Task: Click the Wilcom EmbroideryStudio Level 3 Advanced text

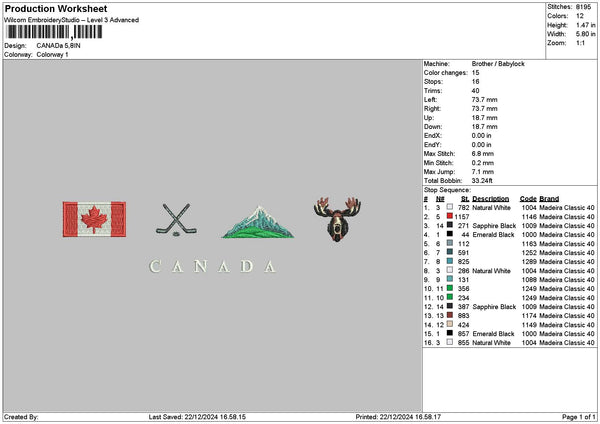Action: tap(72, 20)
